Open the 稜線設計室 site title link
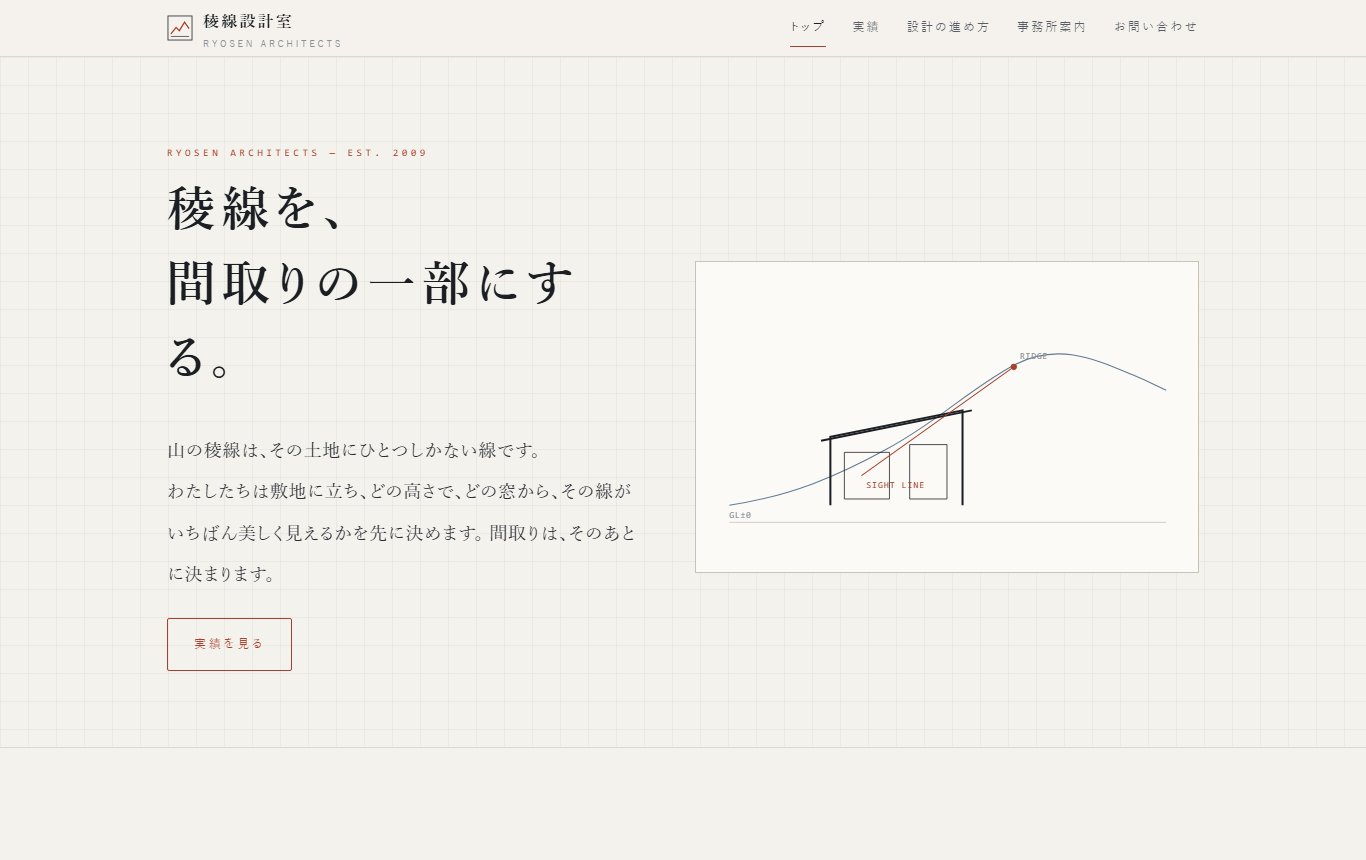 tap(248, 21)
